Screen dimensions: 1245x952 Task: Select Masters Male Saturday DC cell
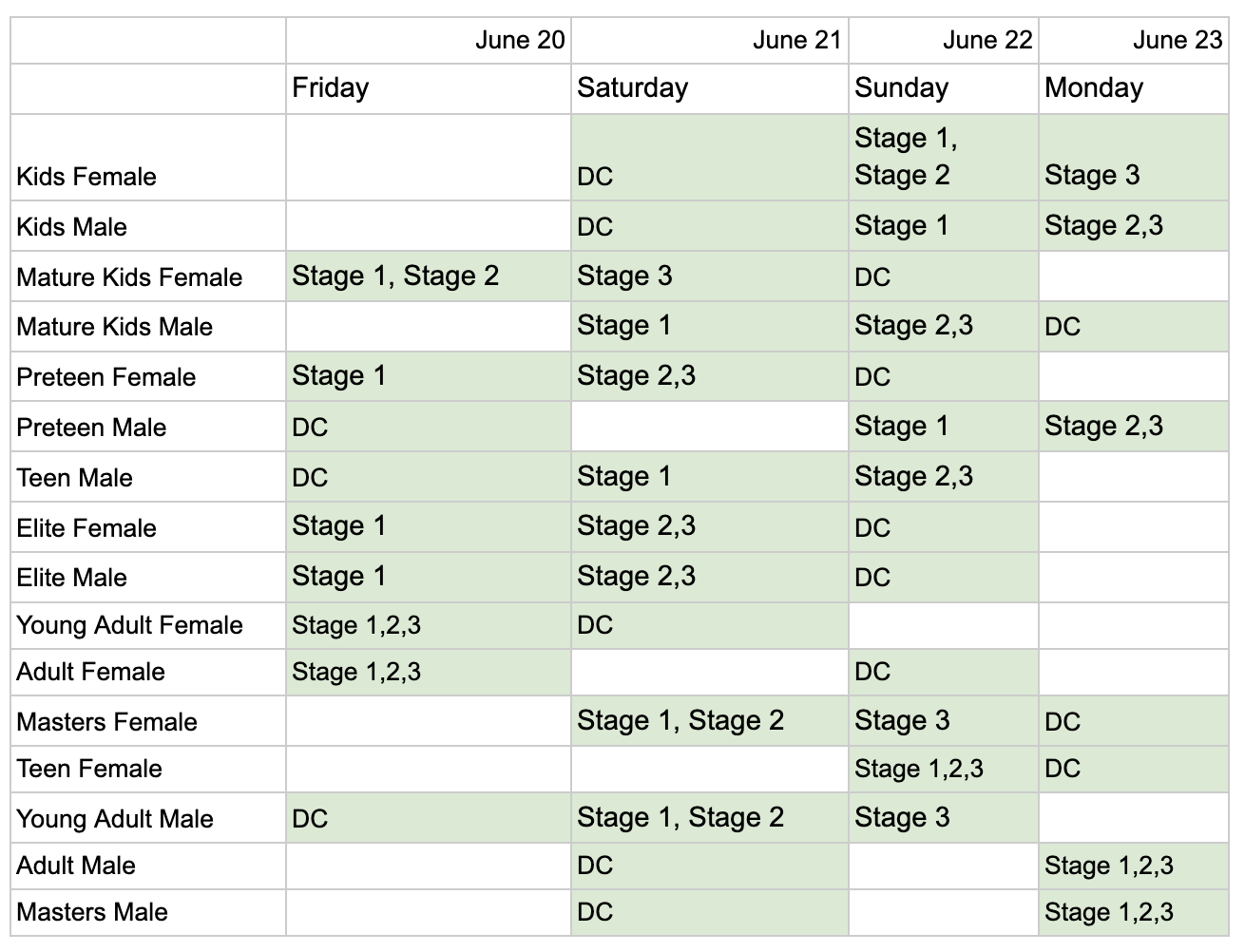pos(709,912)
